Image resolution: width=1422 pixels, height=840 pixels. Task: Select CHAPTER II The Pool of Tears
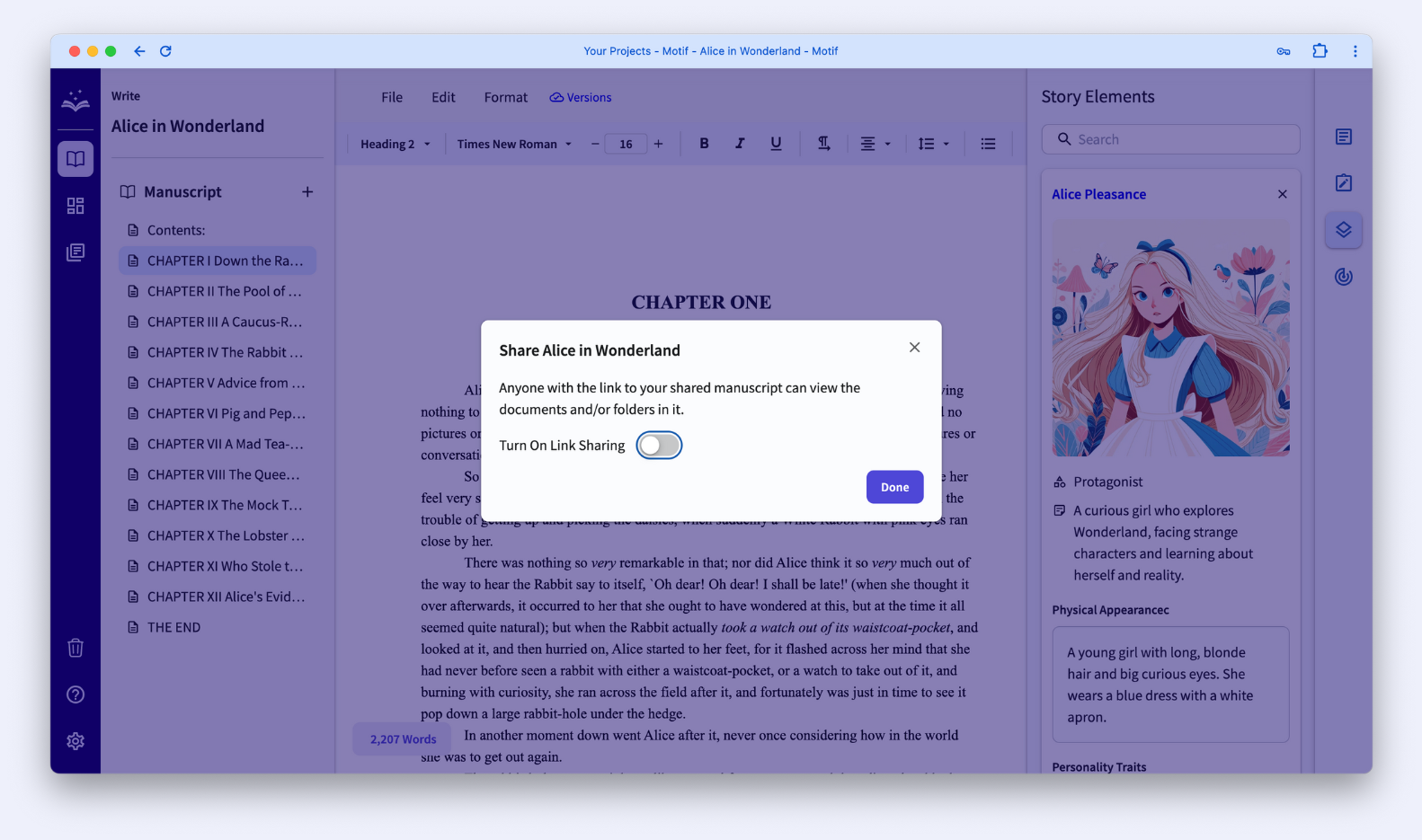tap(218, 291)
